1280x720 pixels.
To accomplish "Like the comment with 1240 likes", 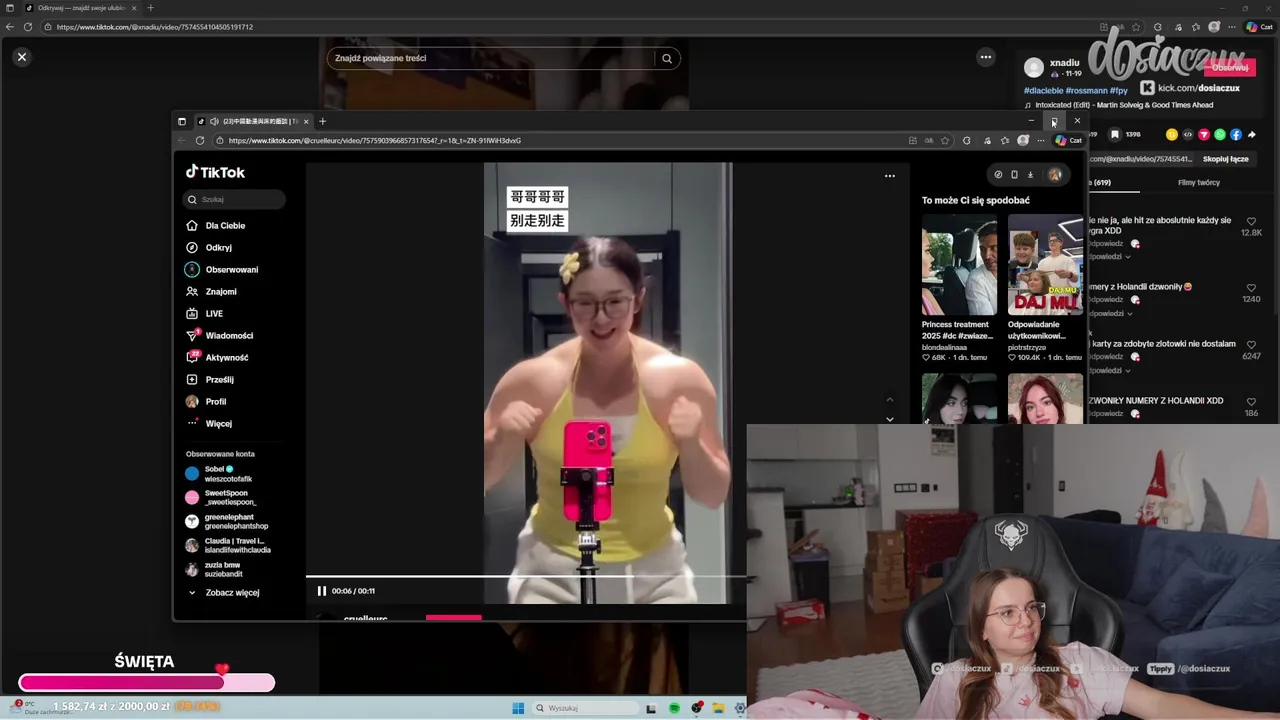I will [1251, 288].
